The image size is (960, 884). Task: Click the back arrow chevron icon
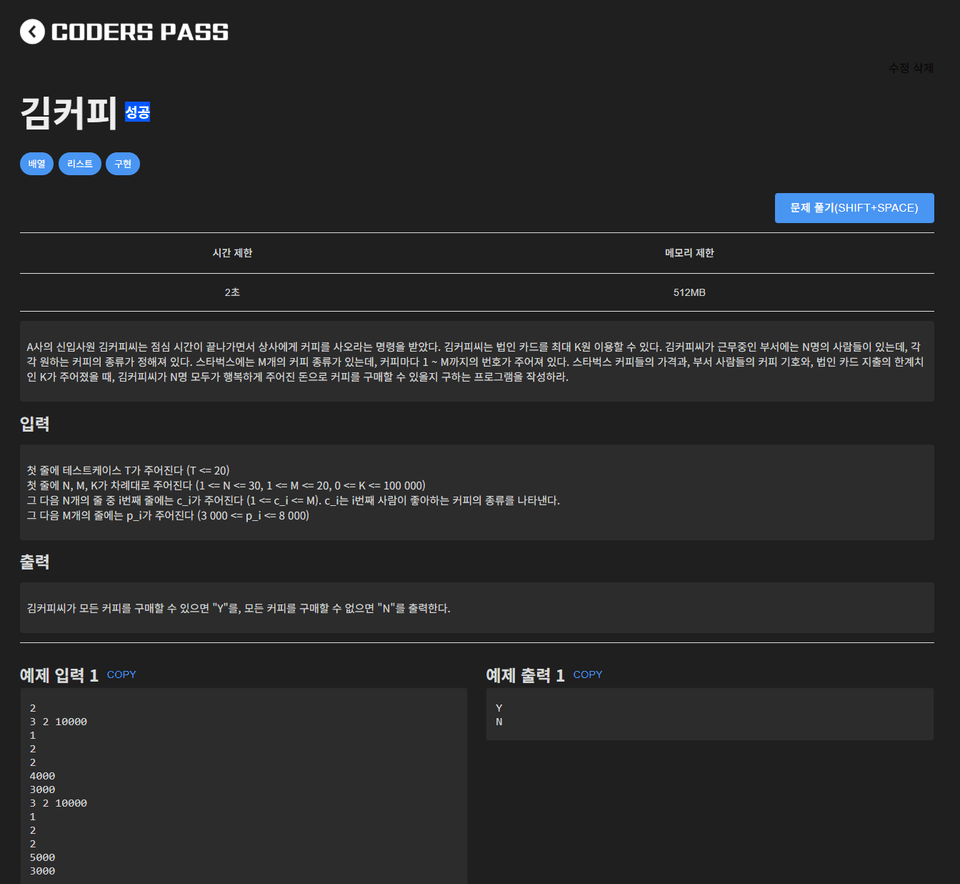pyautogui.click(x=31, y=31)
